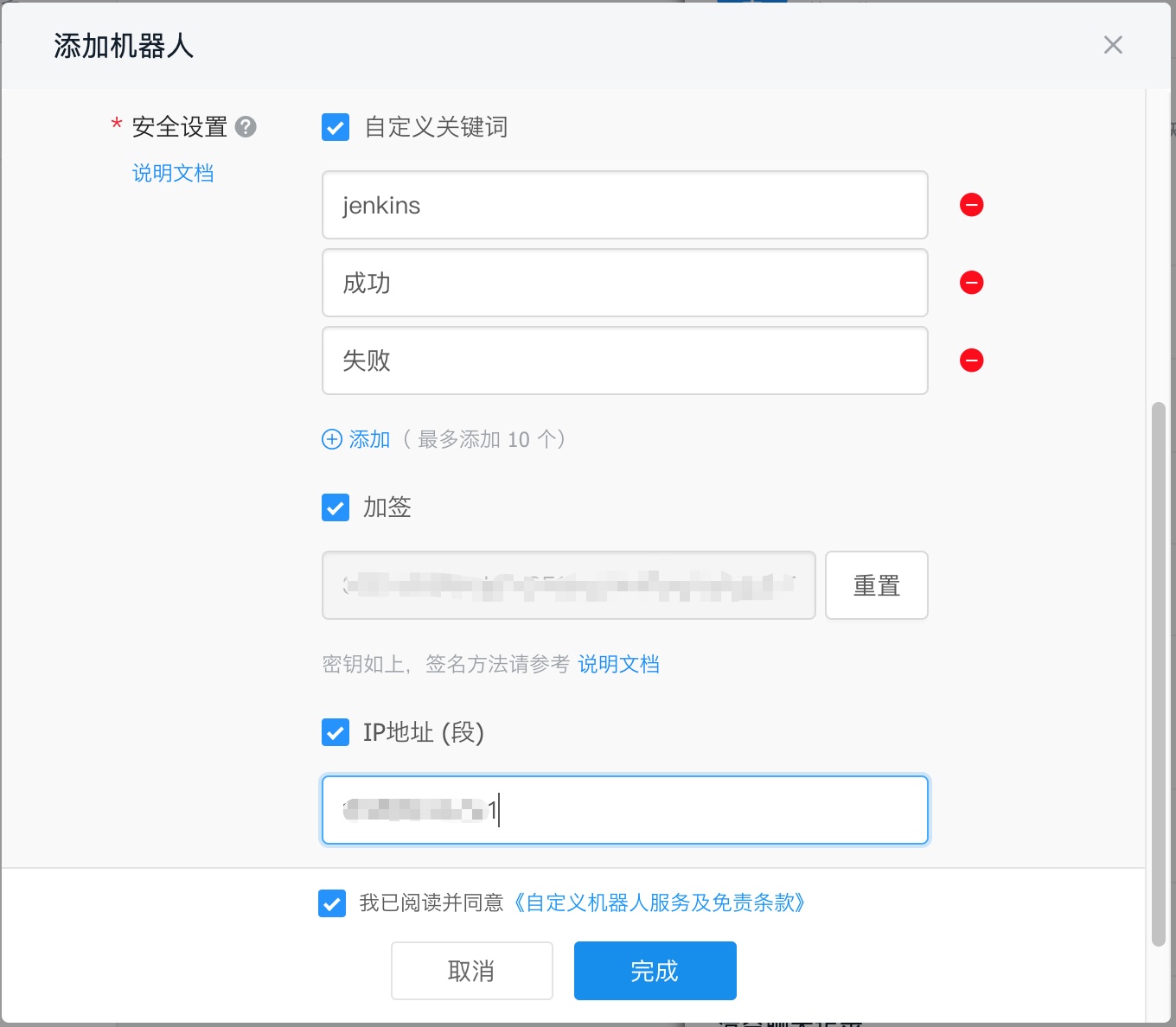Remove the jenkins keyword with red minus
The height and width of the screenshot is (1027, 1176).
tap(972, 205)
